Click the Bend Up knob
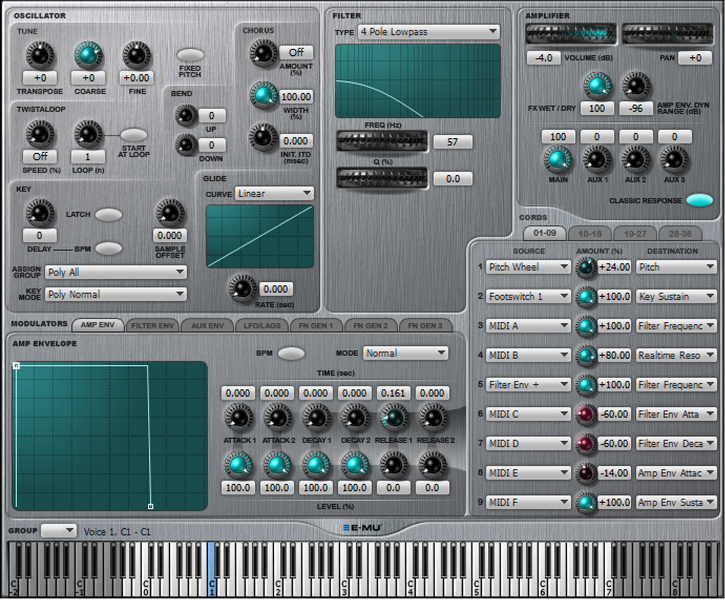Viewport: 725px width, 600px height. (x=186, y=115)
